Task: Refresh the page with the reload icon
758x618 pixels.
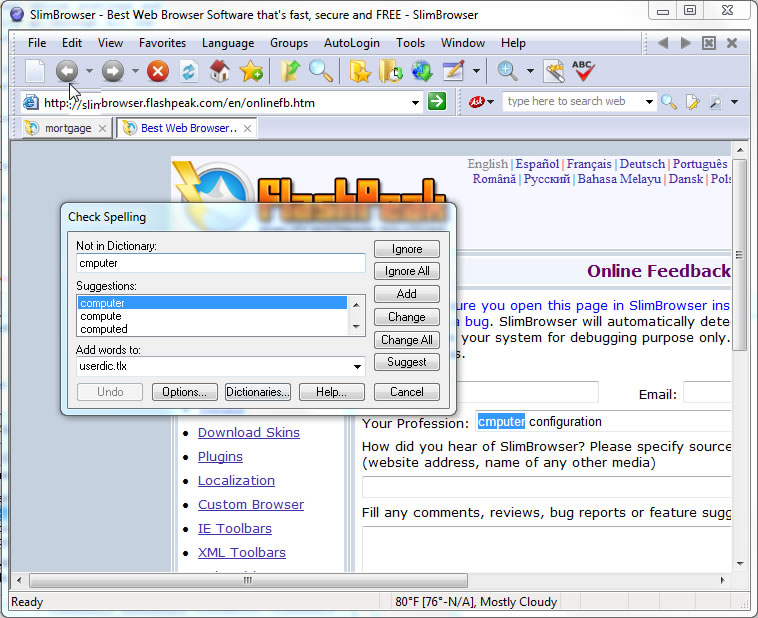Action: click(189, 72)
